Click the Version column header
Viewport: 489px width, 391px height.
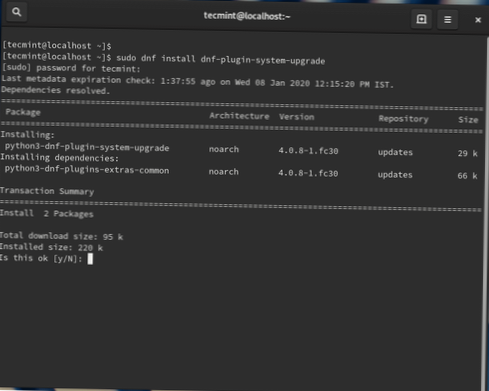click(x=296, y=117)
